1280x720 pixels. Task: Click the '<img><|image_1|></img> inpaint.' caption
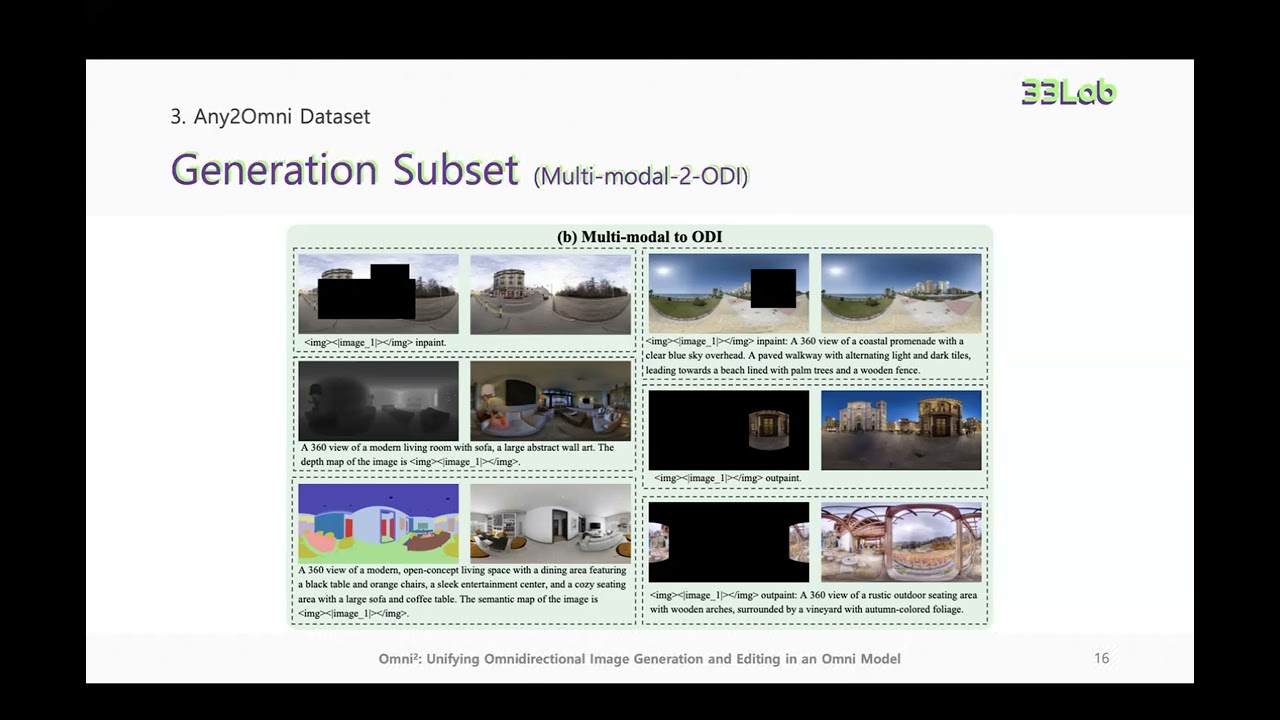tap(375, 342)
